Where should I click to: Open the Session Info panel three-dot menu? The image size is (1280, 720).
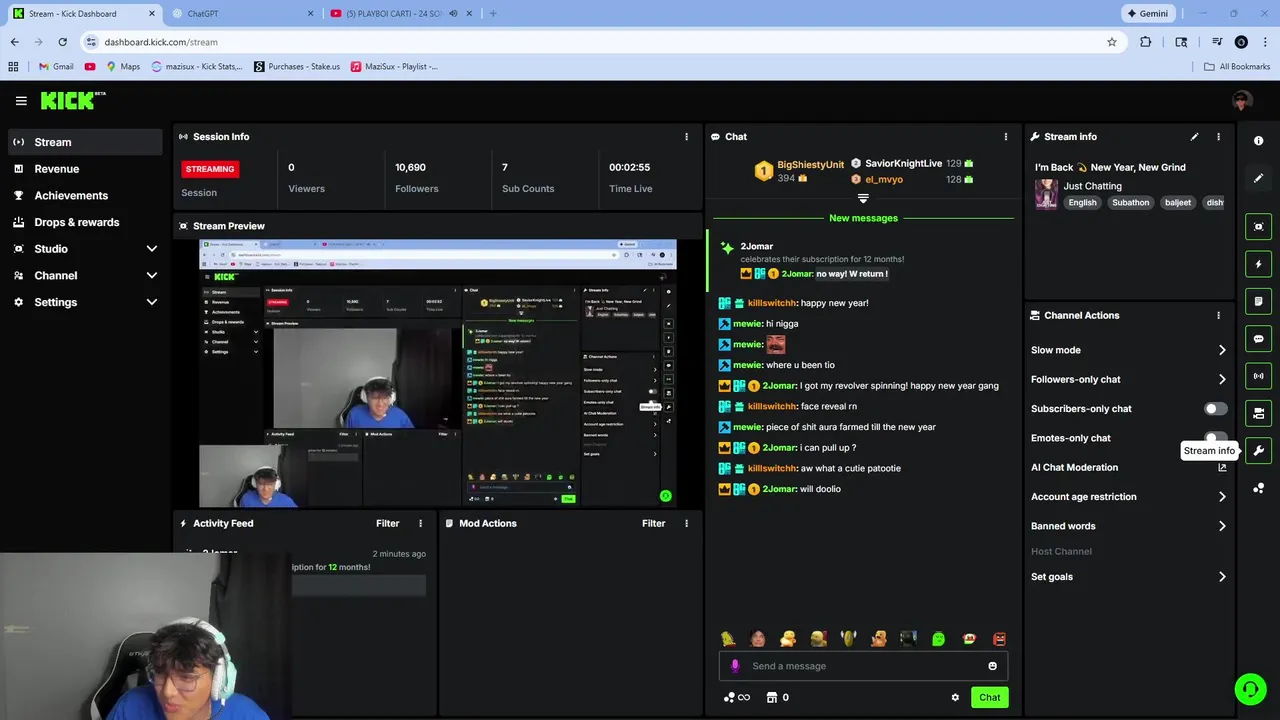click(x=686, y=137)
